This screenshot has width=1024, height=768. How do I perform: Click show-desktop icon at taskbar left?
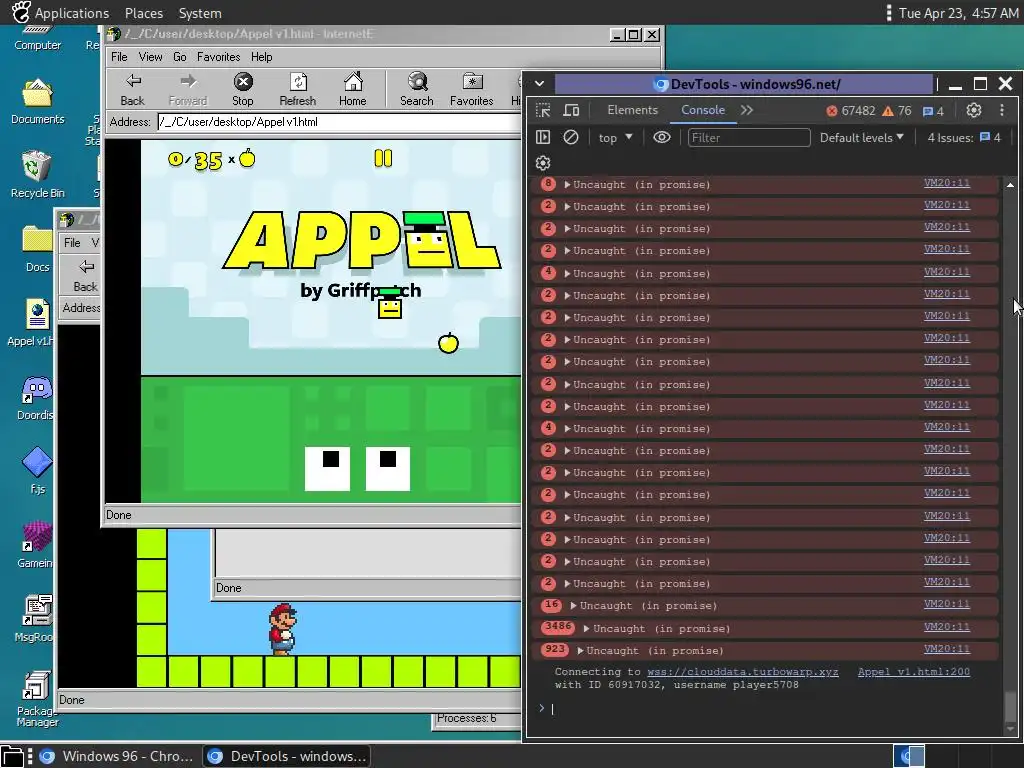pyautogui.click(x=12, y=756)
